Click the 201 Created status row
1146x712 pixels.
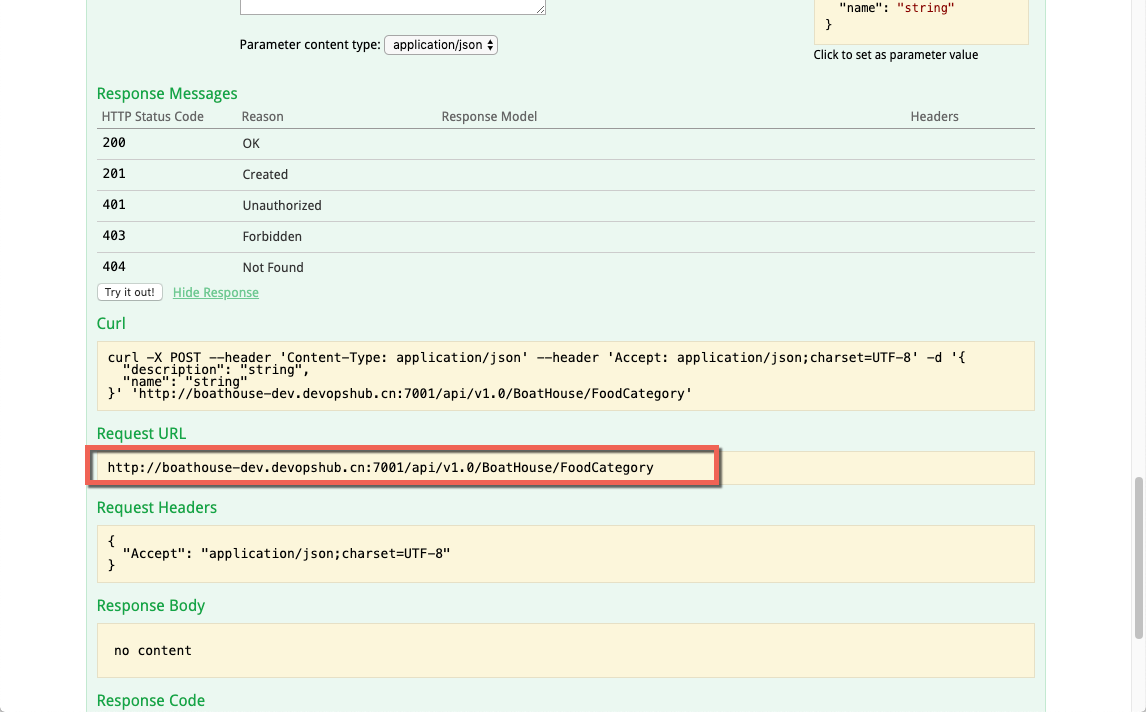click(x=566, y=175)
